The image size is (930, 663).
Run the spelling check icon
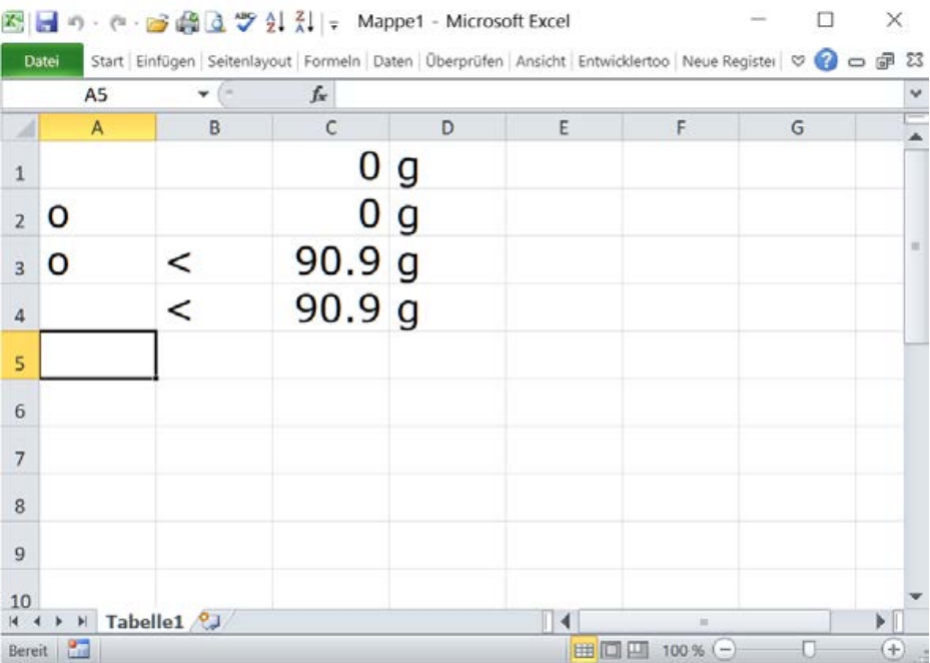(238, 21)
